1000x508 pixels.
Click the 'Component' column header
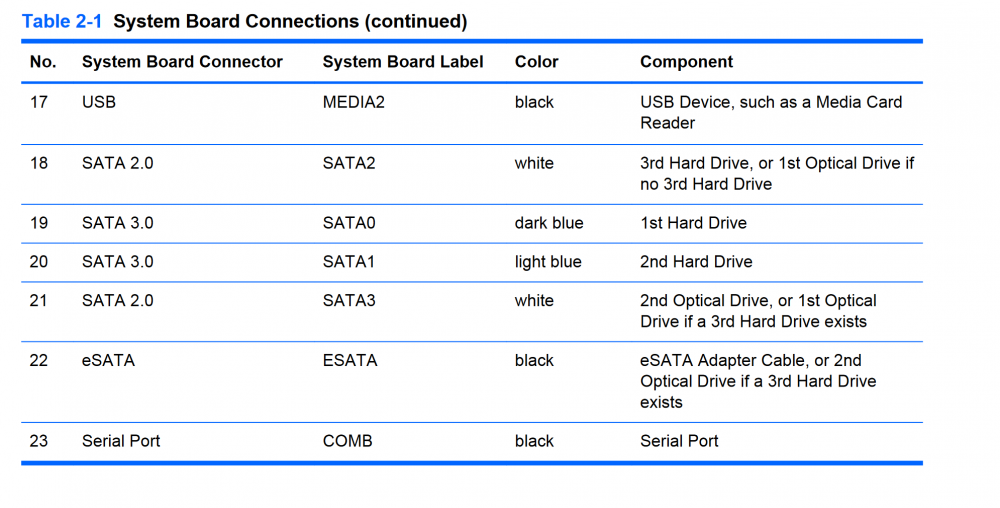pos(686,62)
